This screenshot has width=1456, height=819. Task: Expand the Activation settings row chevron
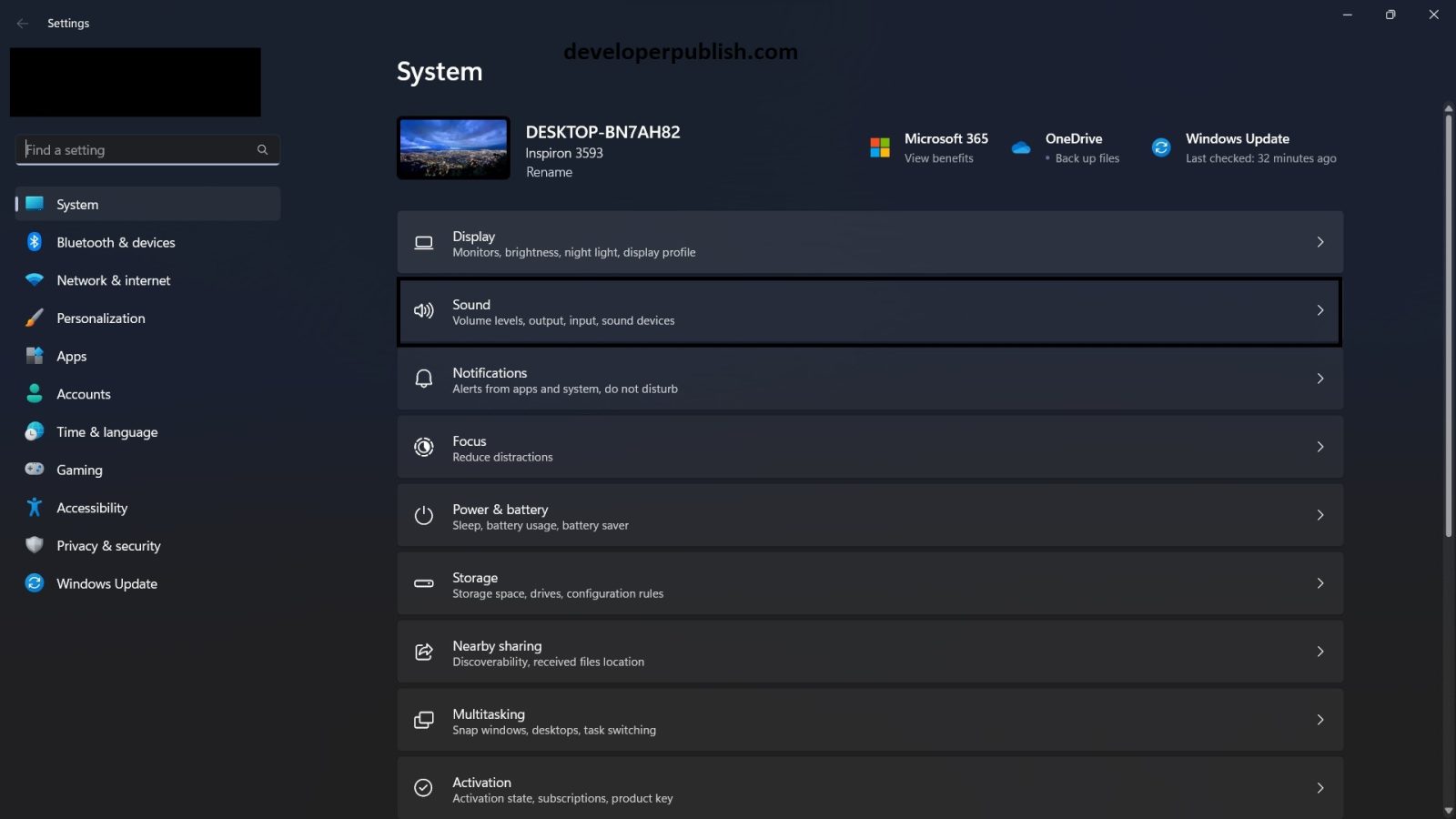pos(1320,788)
